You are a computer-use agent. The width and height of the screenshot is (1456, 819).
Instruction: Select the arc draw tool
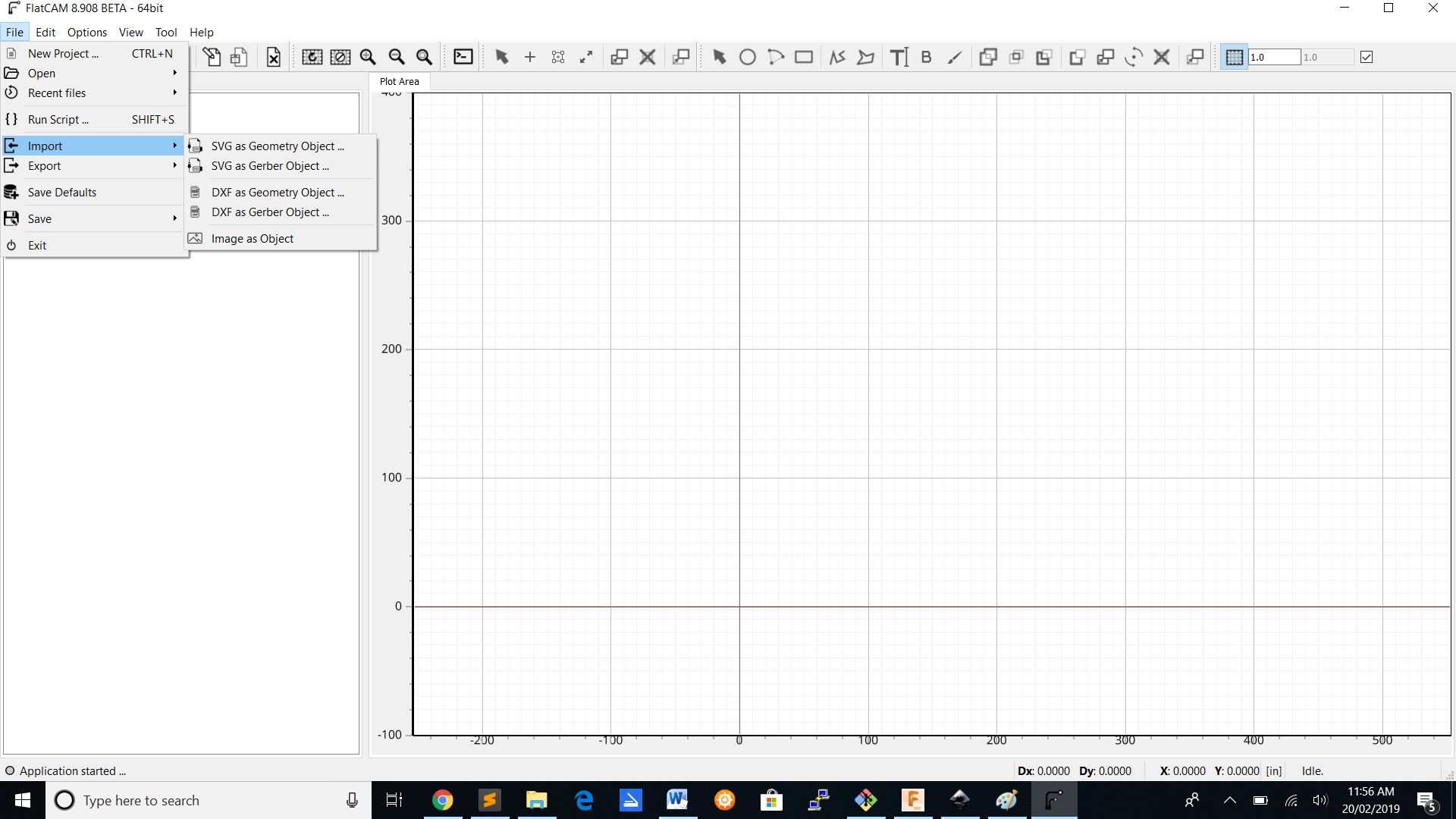[777, 57]
